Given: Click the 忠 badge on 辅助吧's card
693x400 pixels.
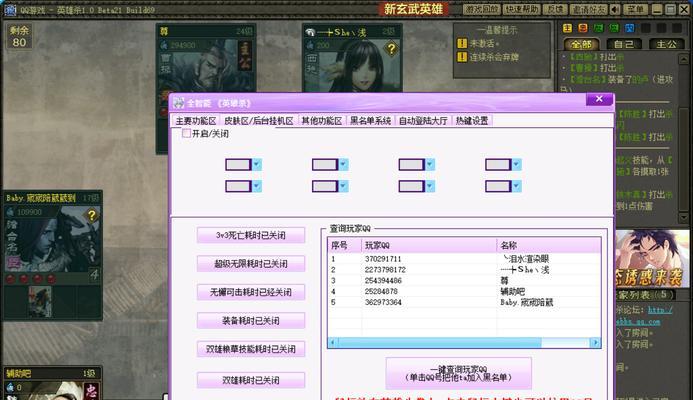Looking at the screenshot, I should point(91,391).
